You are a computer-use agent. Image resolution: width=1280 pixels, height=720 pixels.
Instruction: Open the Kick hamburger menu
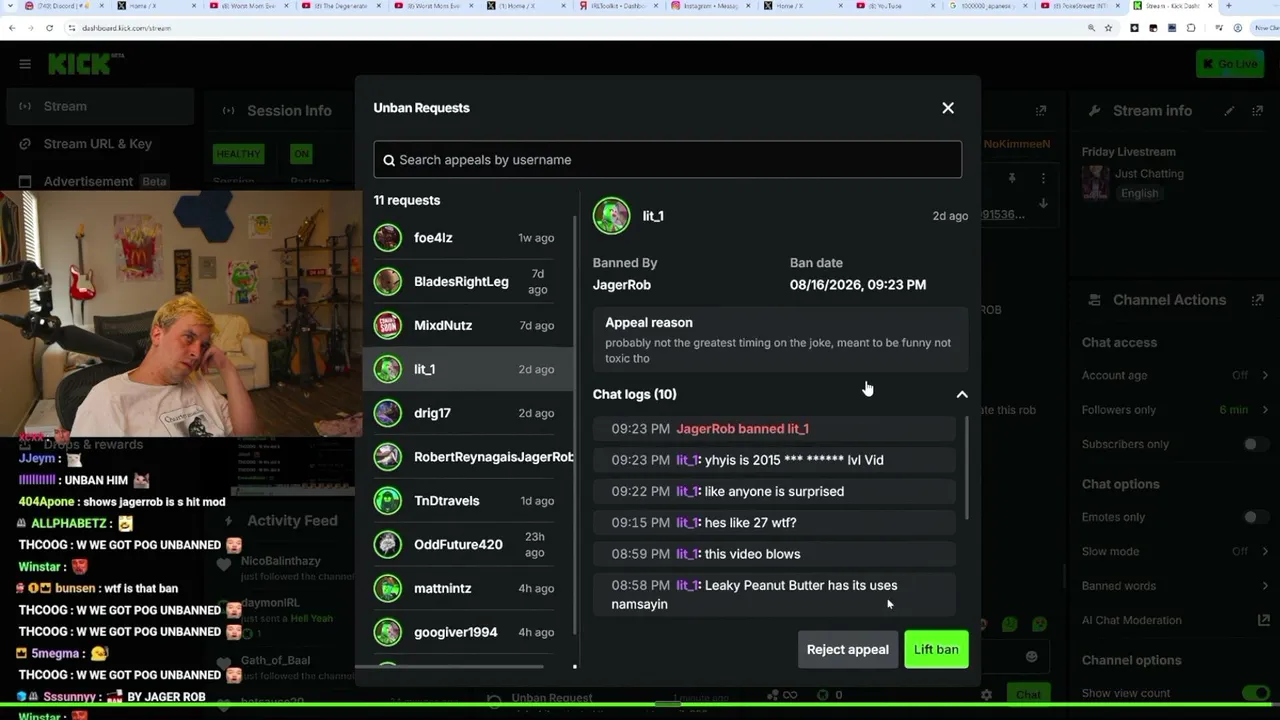click(25, 64)
